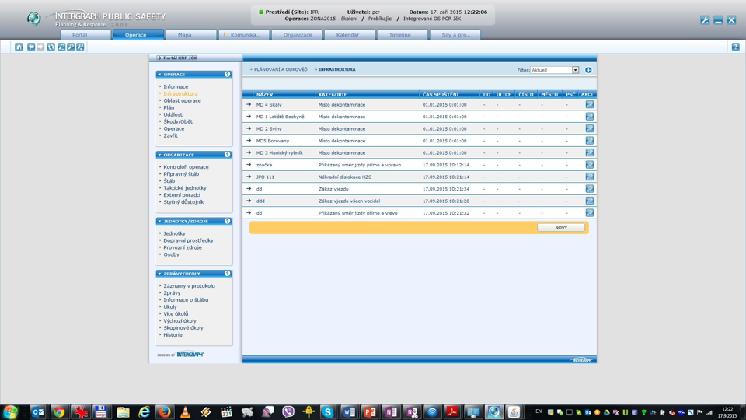The width and height of the screenshot is (746, 420).
Task: Switch to the Komunika... tab
Action: 245,35
